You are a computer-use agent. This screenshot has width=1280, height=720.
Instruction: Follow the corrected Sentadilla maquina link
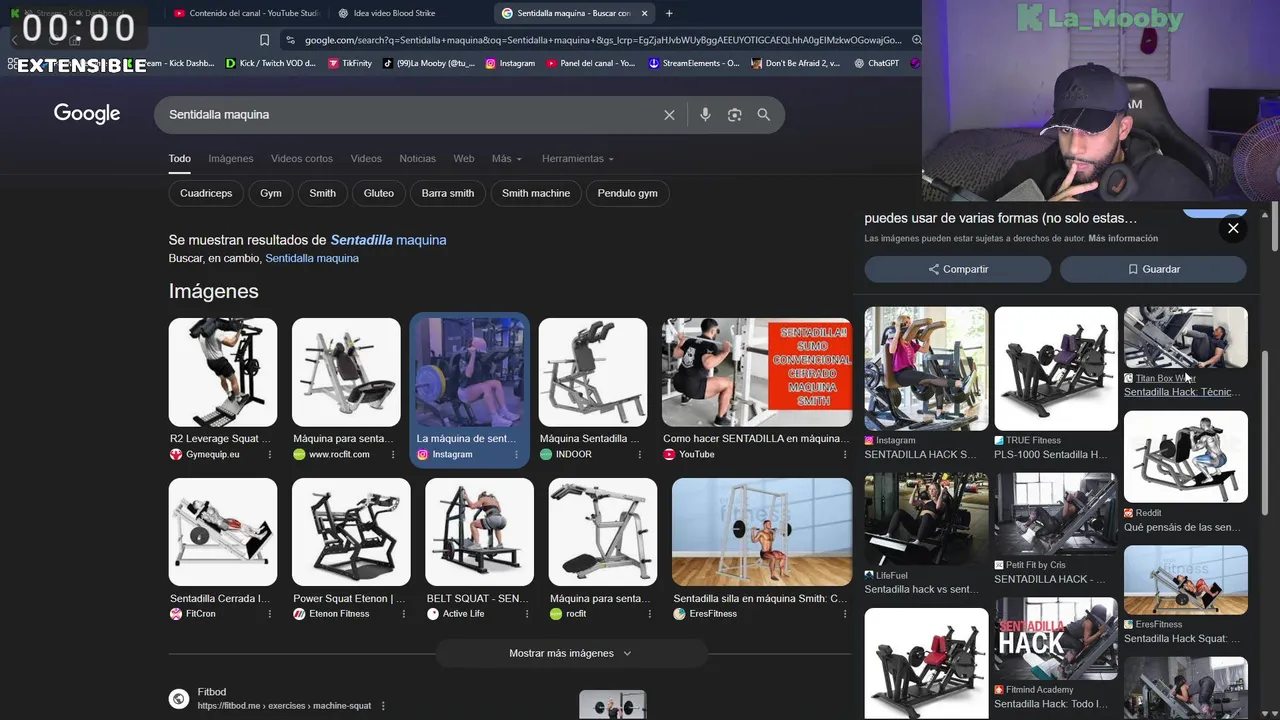click(x=388, y=240)
